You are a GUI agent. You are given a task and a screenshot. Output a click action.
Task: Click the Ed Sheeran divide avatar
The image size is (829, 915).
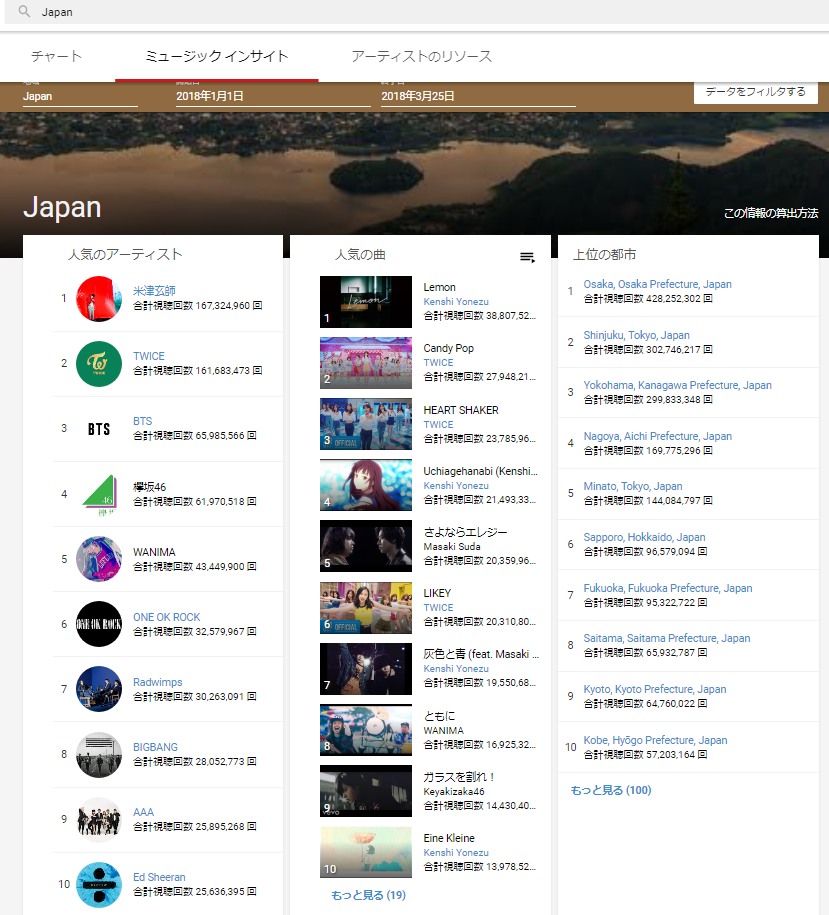(99, 885)
